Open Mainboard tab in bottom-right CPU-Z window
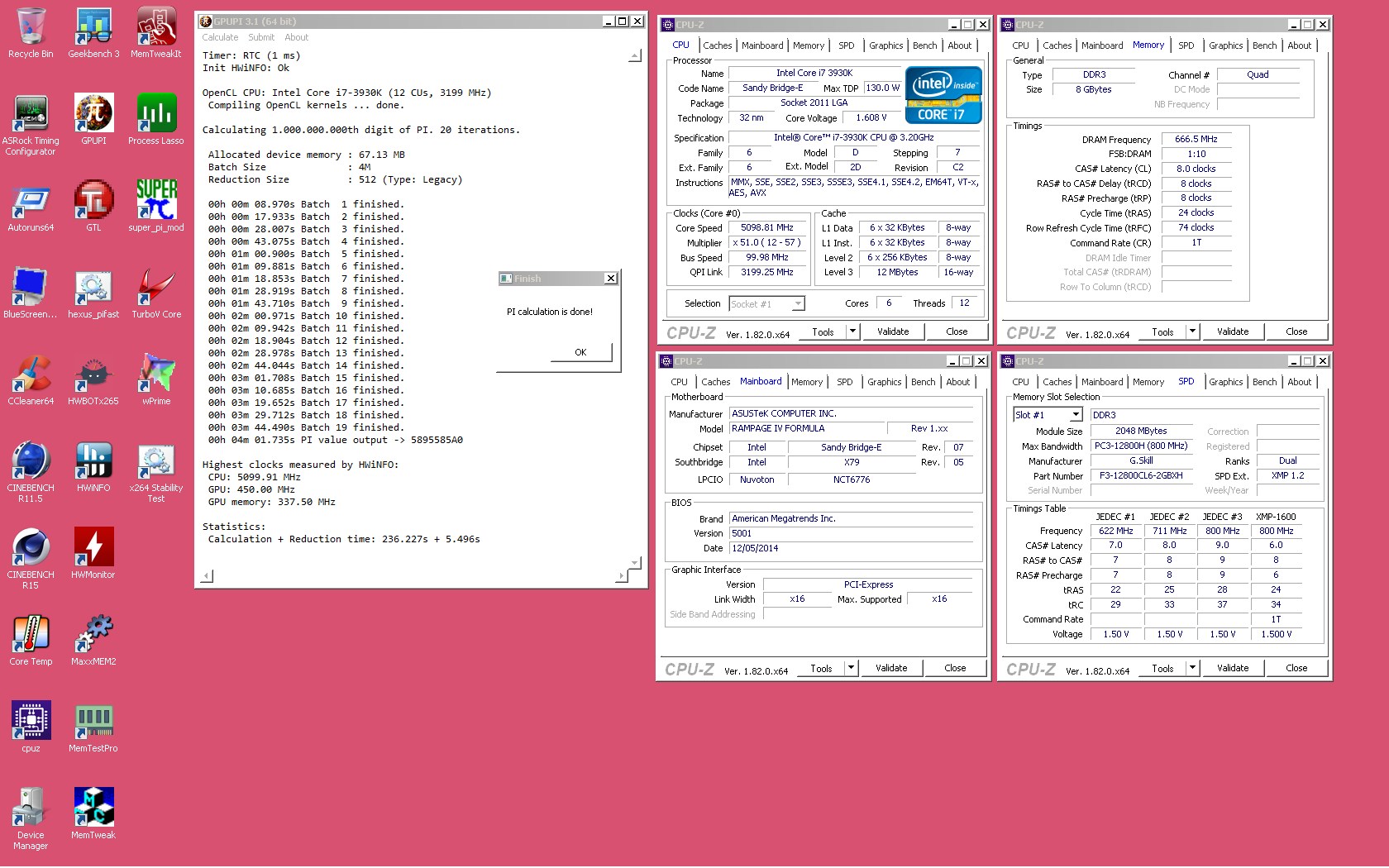Screen dimensions: 1389x868 click(1102, 382)
